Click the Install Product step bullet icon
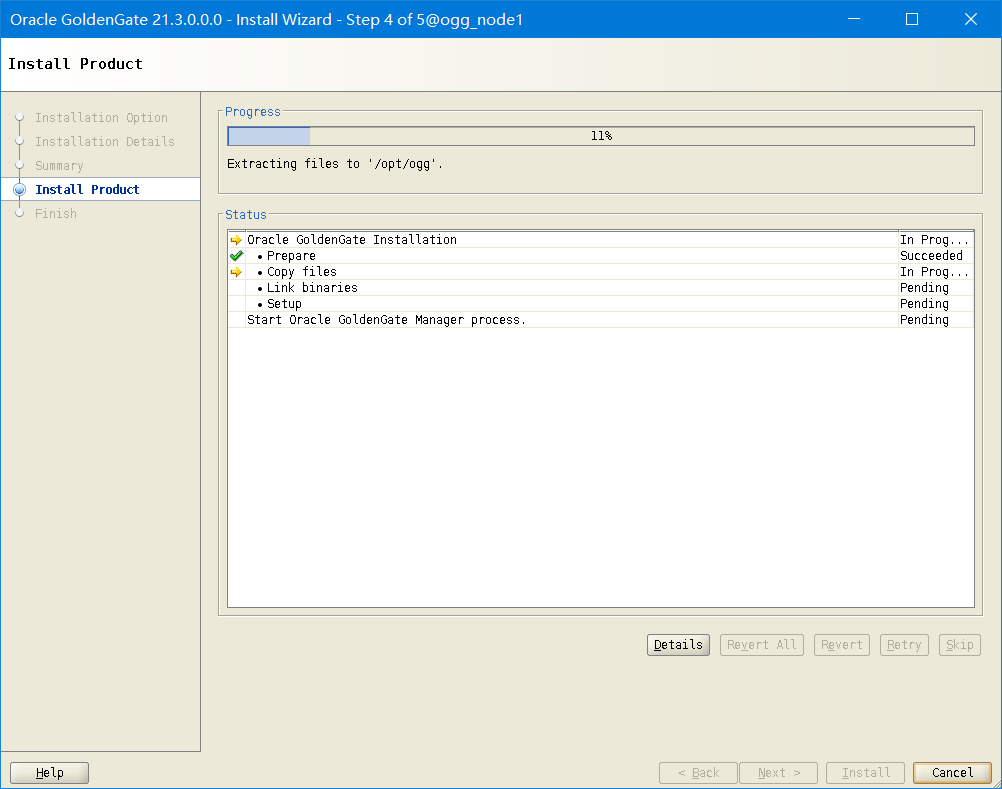Screen dimensions: 1002x789 [19, 190]
